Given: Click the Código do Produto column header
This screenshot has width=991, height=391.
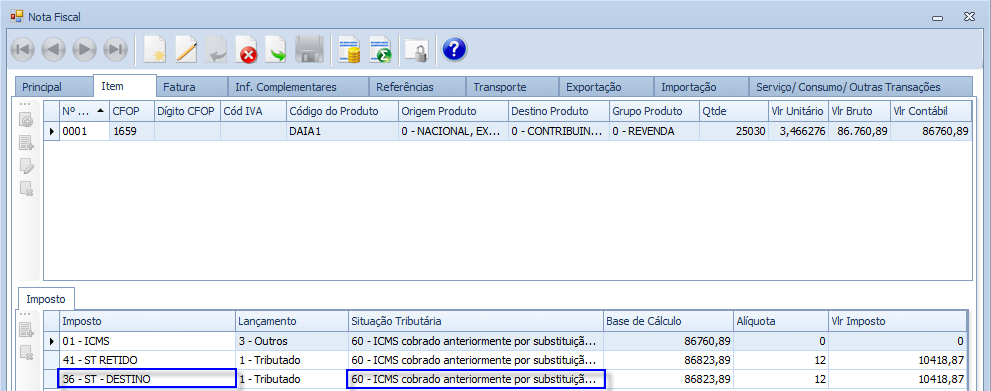Looking at the screenshot, I should tap(342, 111).
